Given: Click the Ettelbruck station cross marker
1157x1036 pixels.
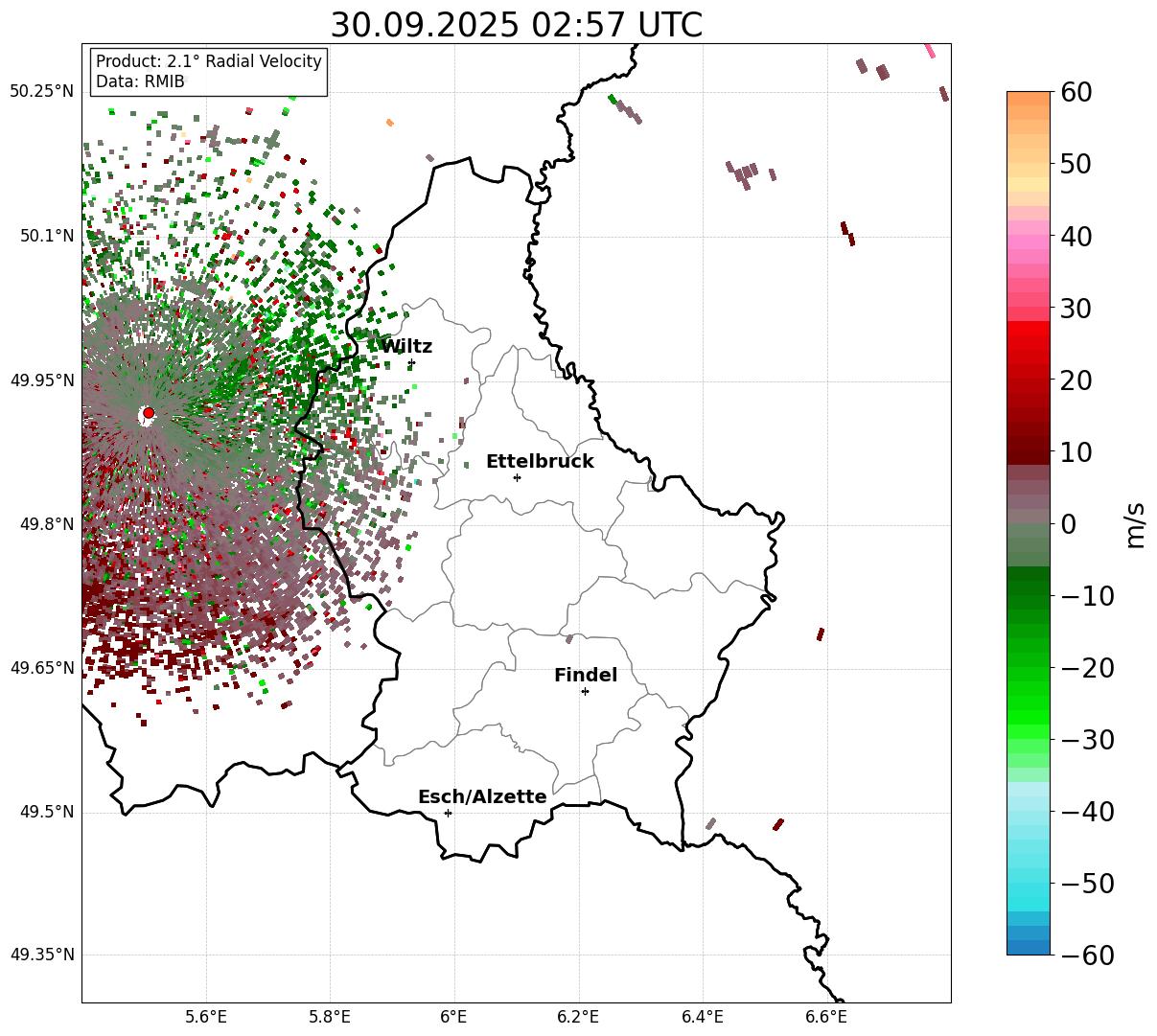Looking at the screenshot, I should (518, 477).
